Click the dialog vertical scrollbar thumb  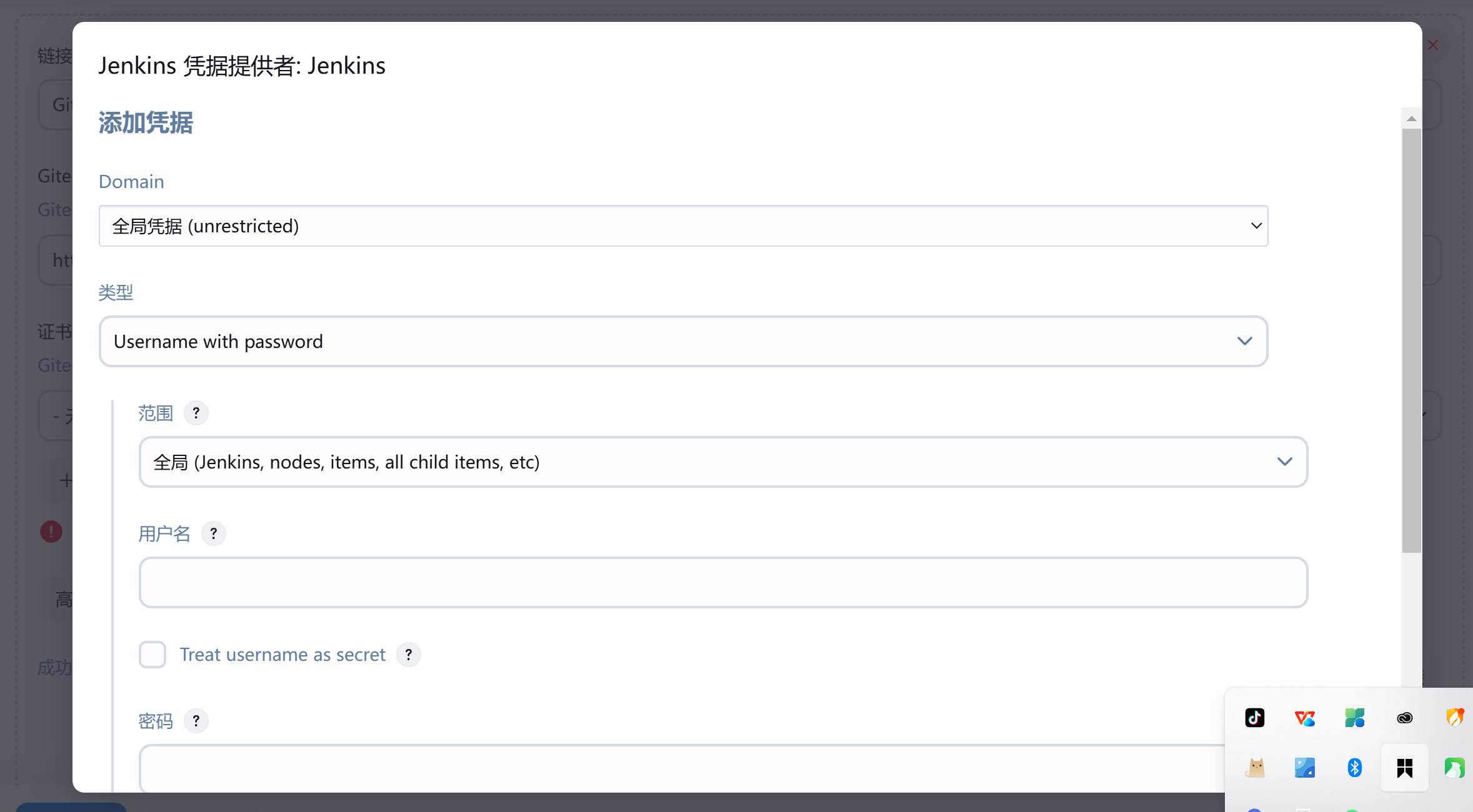[x=1412, y=341]
